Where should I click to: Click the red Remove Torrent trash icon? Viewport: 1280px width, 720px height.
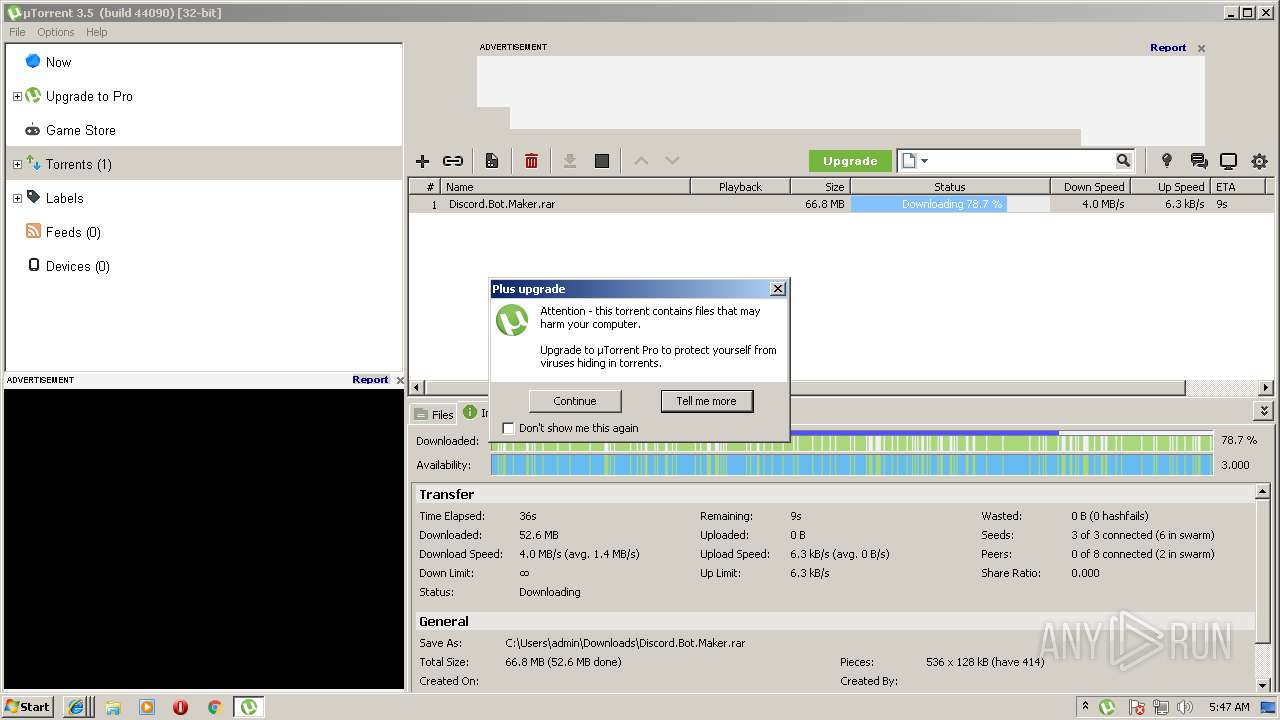[531, 161]
